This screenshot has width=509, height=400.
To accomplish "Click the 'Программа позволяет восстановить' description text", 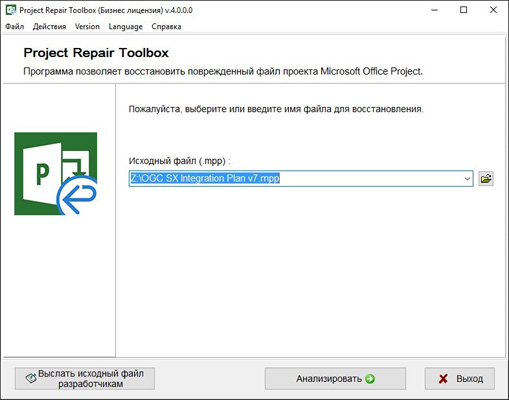I will click(x=223, y=71).
